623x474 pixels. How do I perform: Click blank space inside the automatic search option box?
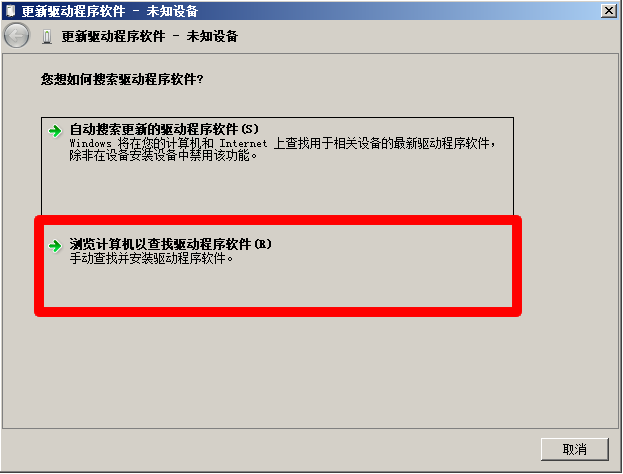[277, 188]
